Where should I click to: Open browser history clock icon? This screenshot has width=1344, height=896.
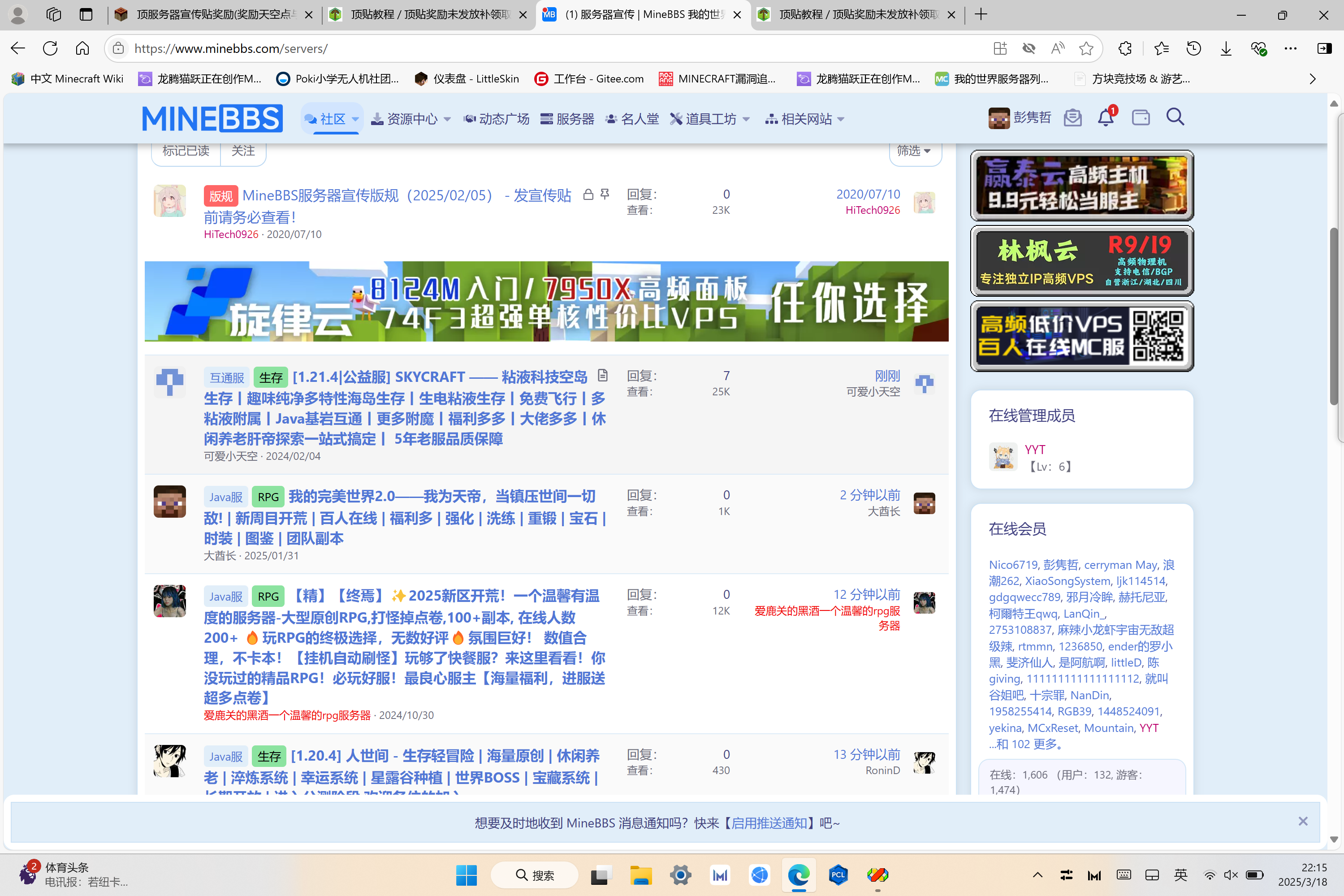coord(1193,48)
